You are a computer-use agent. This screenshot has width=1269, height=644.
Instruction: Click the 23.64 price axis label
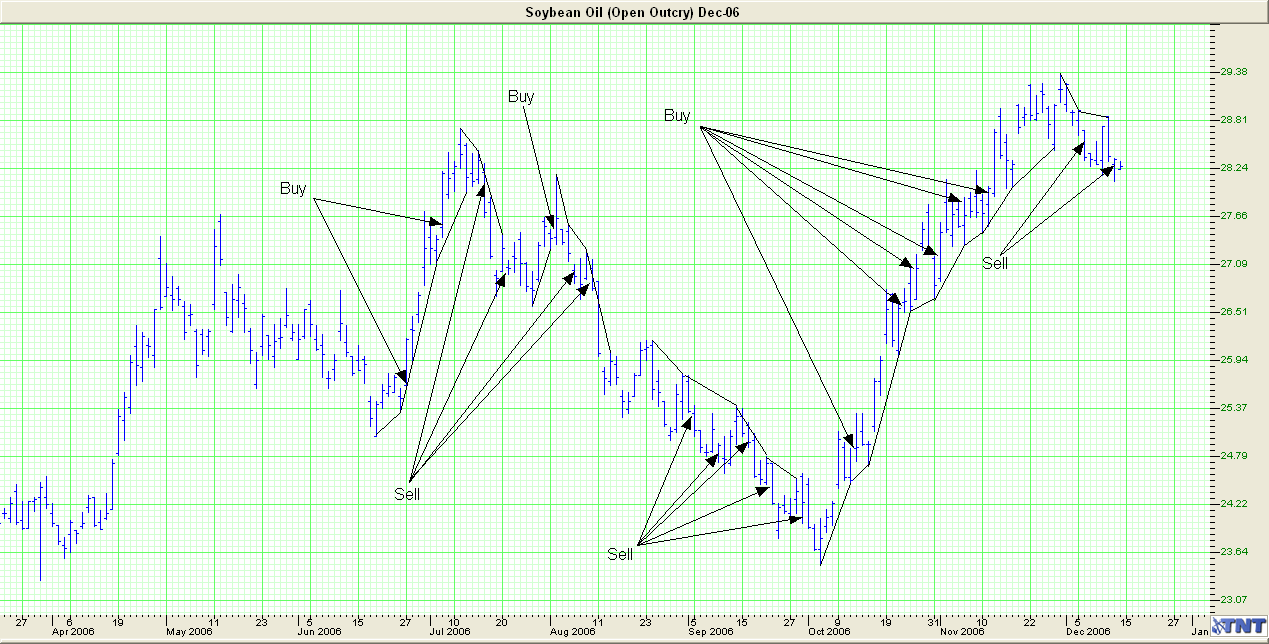pyautogui.click(x=1233, y=552)
